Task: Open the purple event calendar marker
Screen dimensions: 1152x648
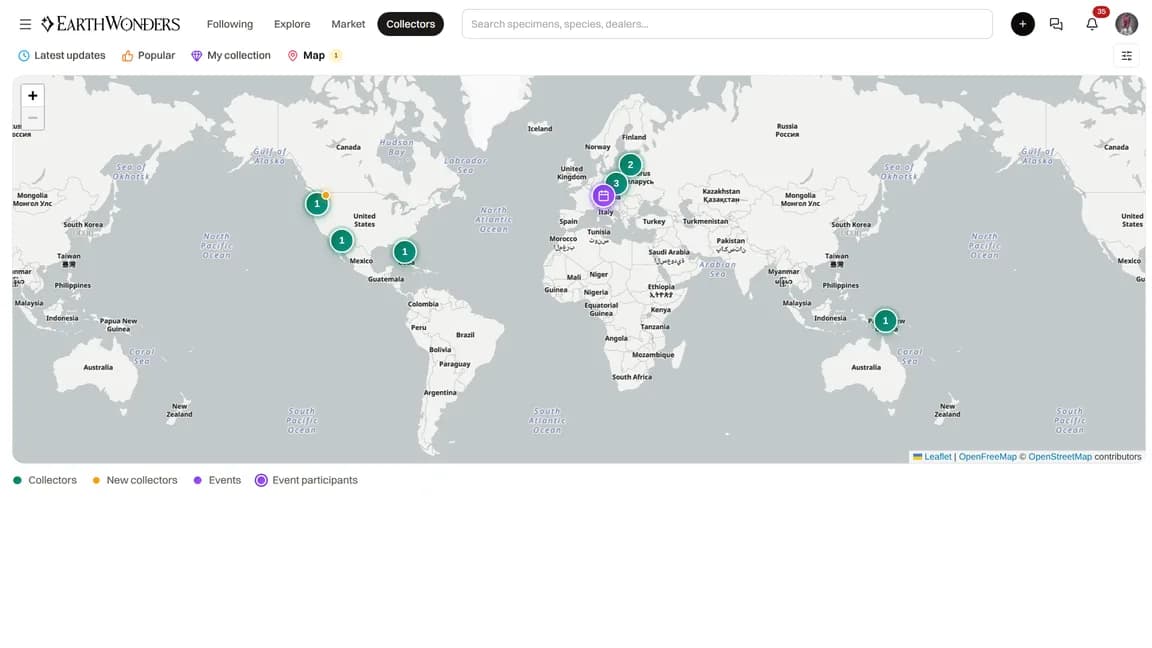Action: click(x=603, y=195)
